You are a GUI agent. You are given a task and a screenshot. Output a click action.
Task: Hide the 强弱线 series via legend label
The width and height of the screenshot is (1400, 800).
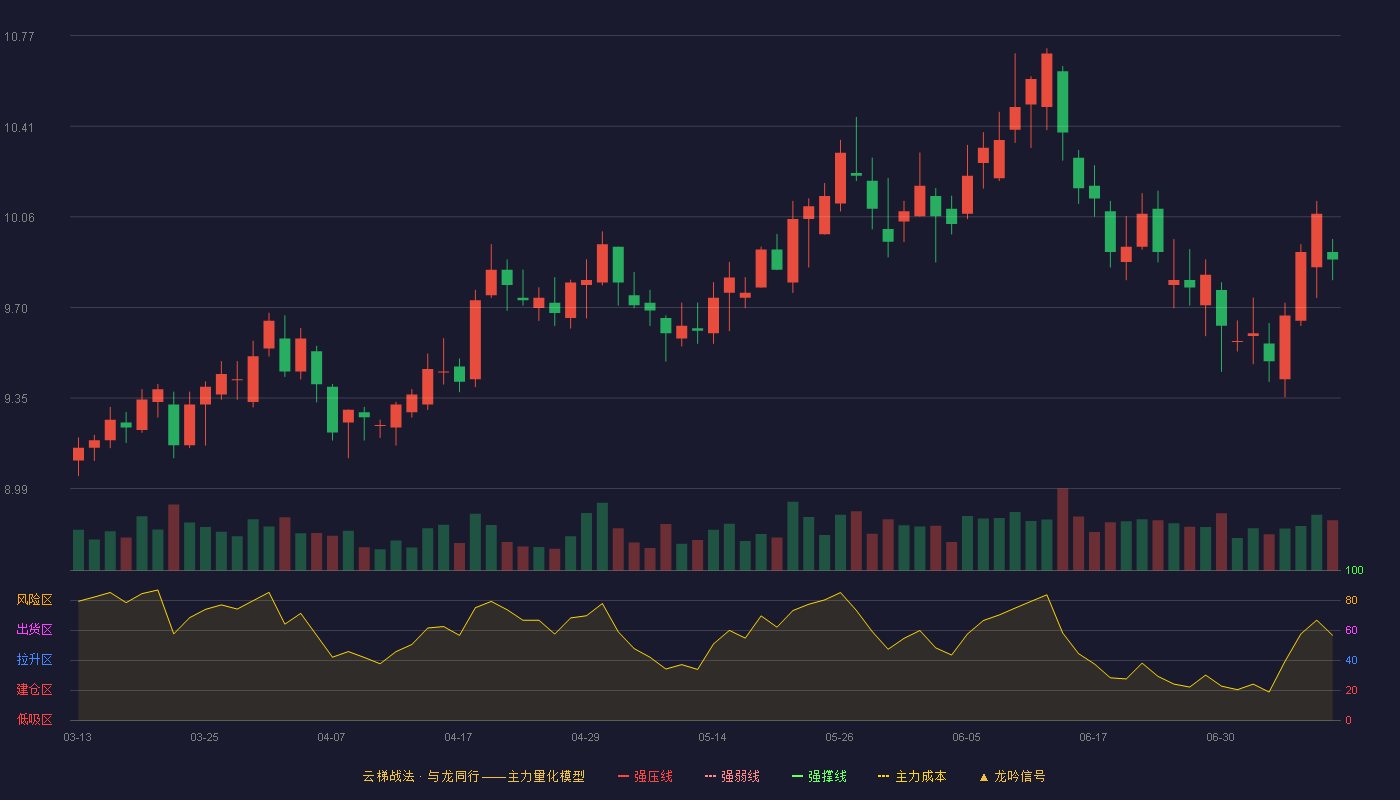pos(740,776)
